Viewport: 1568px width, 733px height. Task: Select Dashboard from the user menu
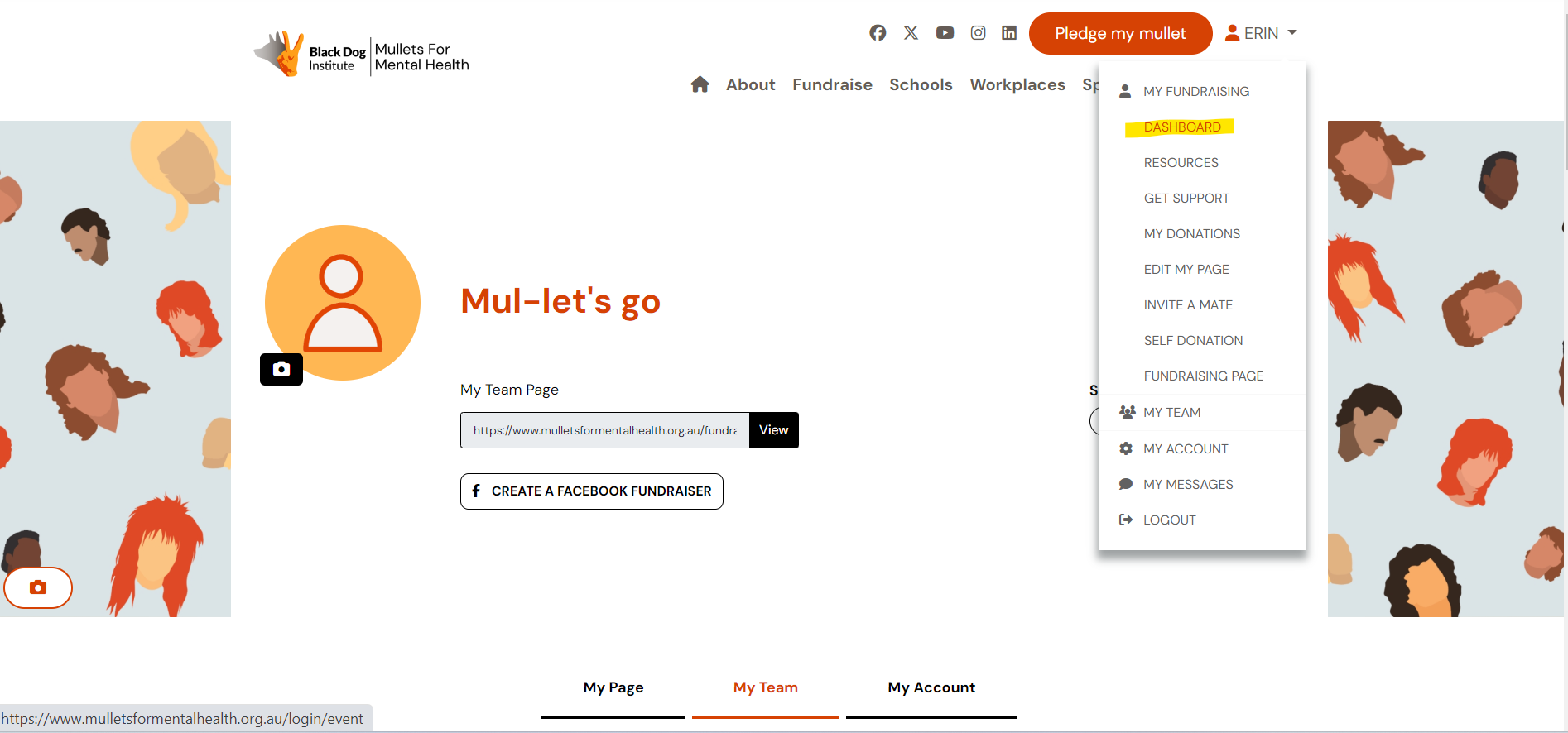tap(1181, 127)
